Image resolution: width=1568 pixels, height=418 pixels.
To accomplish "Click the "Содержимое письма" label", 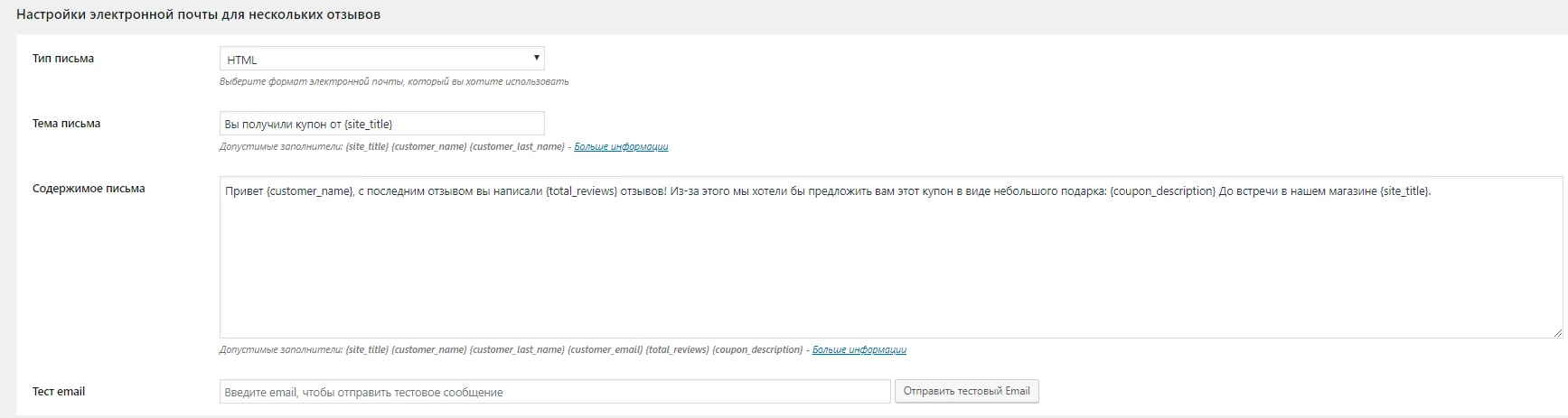I will coord(89,189).
